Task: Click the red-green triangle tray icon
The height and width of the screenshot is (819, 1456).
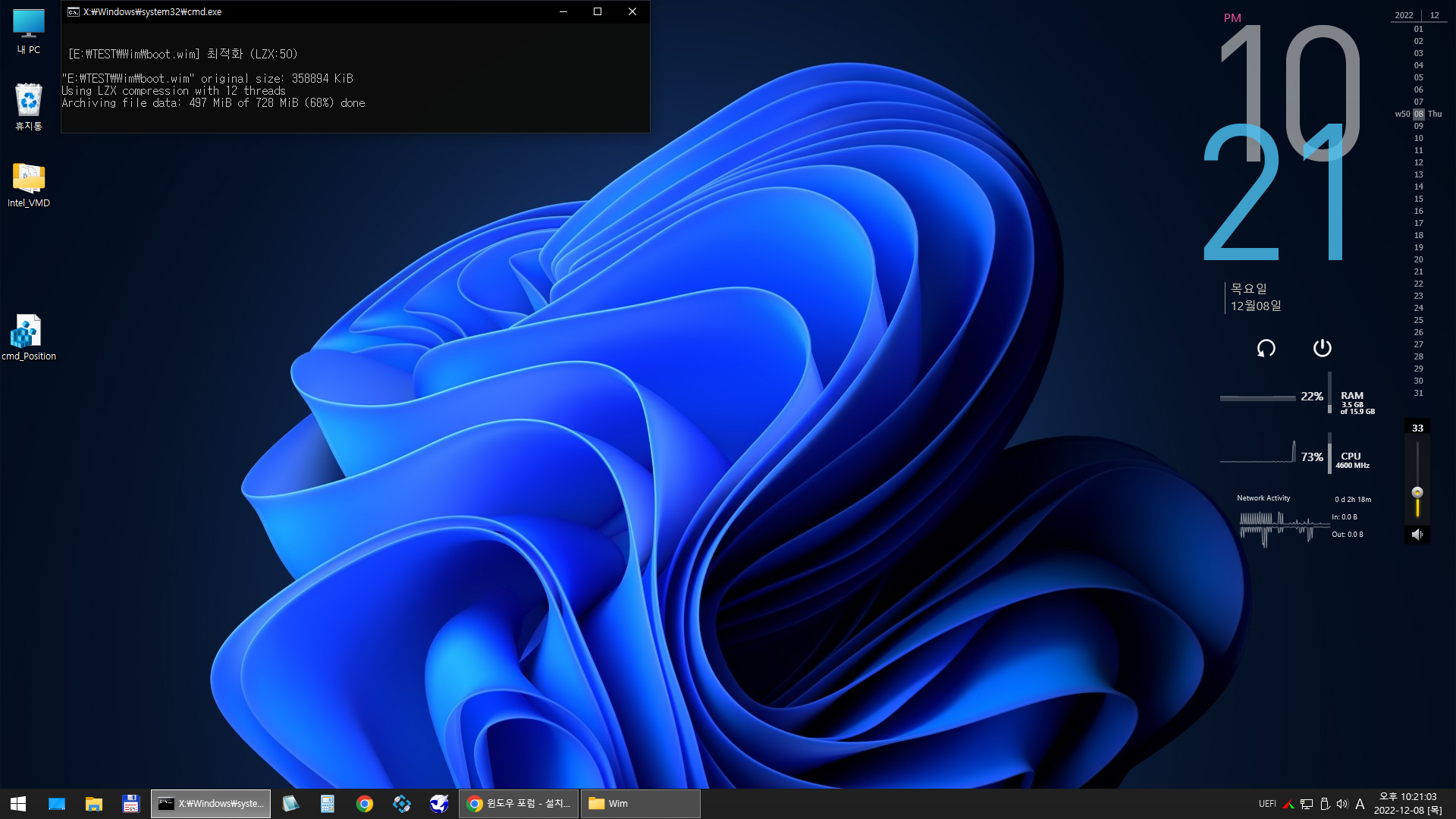Action: click(x=1288, y=804)
